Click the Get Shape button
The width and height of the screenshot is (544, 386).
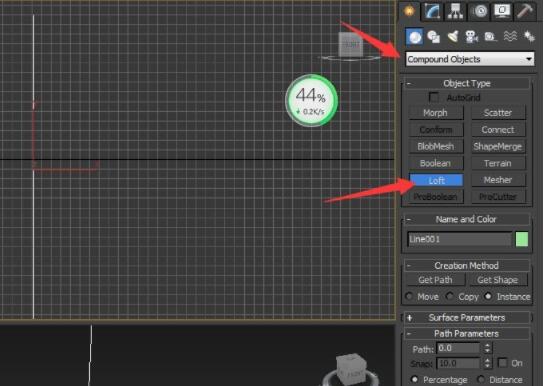pos(498,280)
